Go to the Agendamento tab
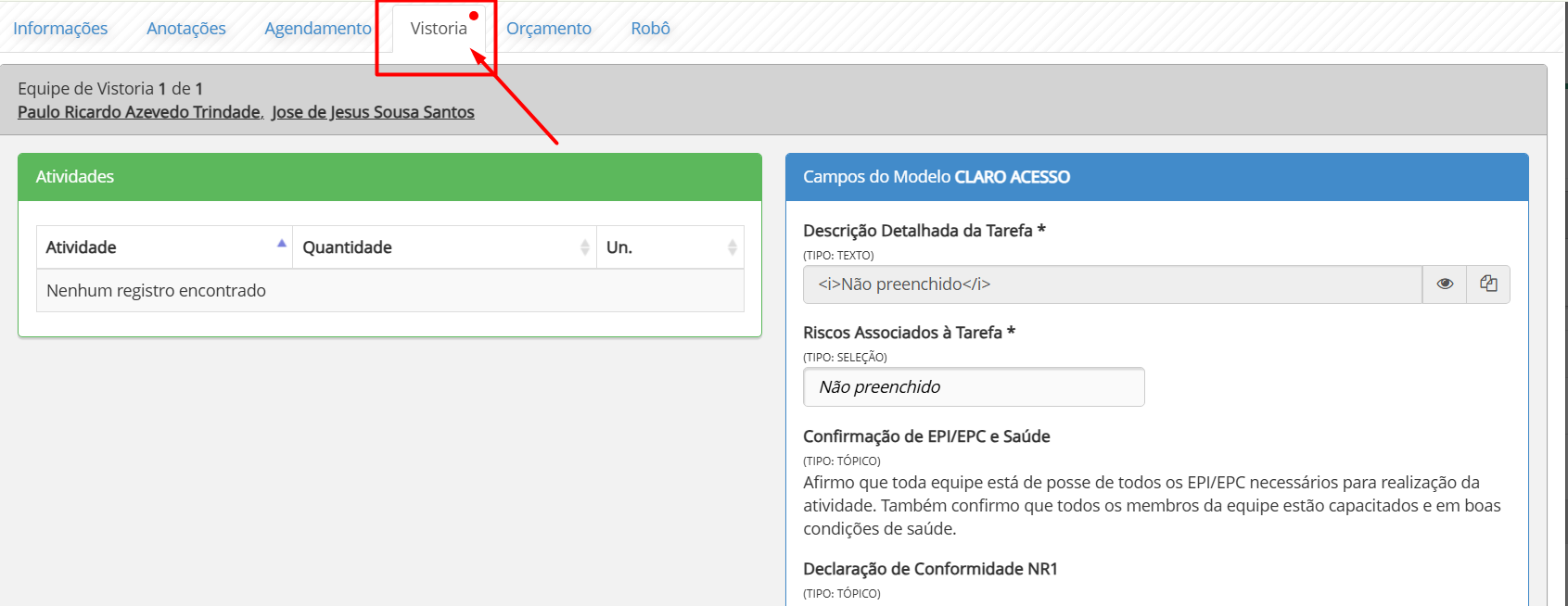The width and height of the screenshot is (1568, 606). pyautogui.click(x=317, y=29)
